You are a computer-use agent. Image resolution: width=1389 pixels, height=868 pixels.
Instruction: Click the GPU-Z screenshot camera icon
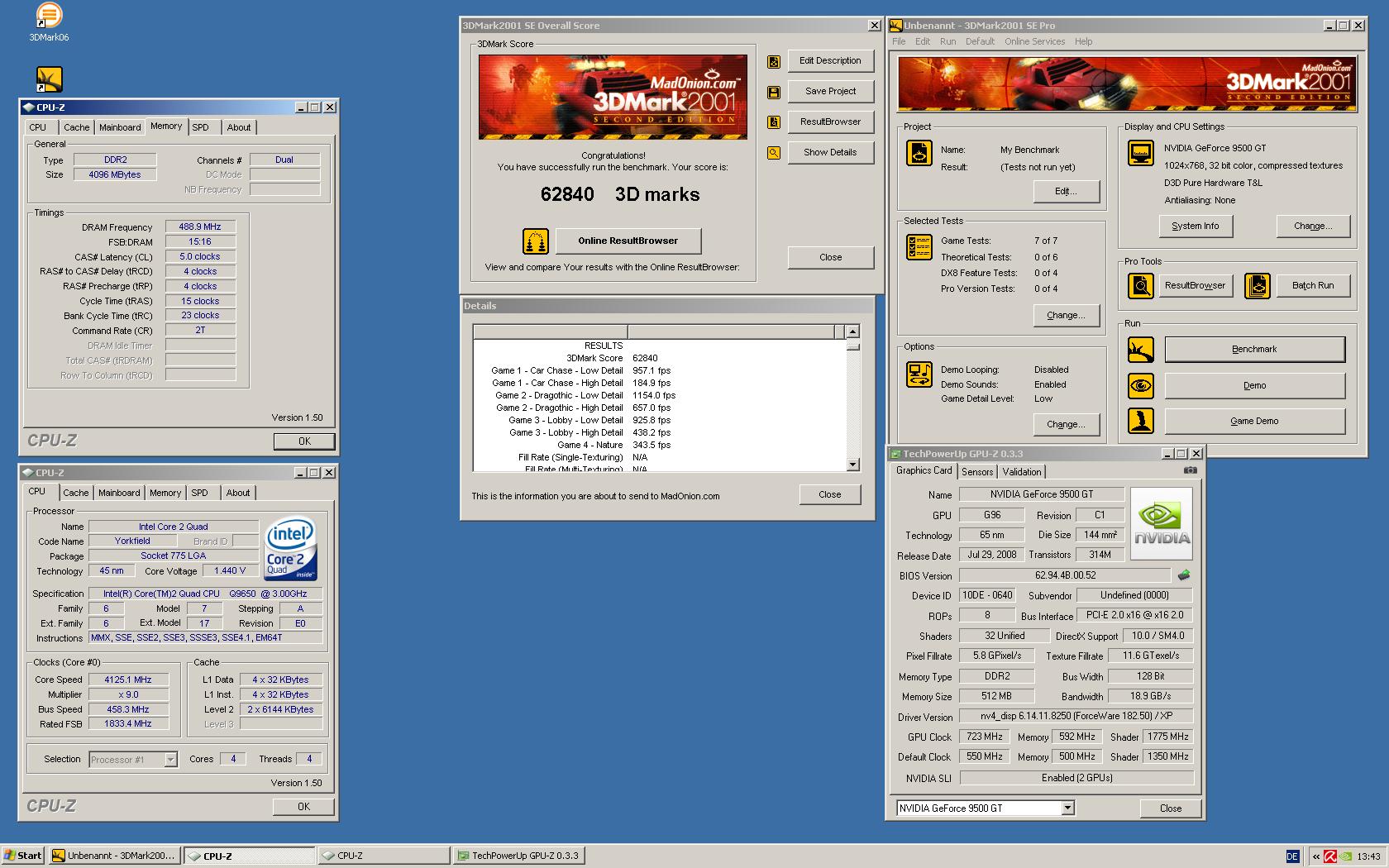pos(1190,470)
